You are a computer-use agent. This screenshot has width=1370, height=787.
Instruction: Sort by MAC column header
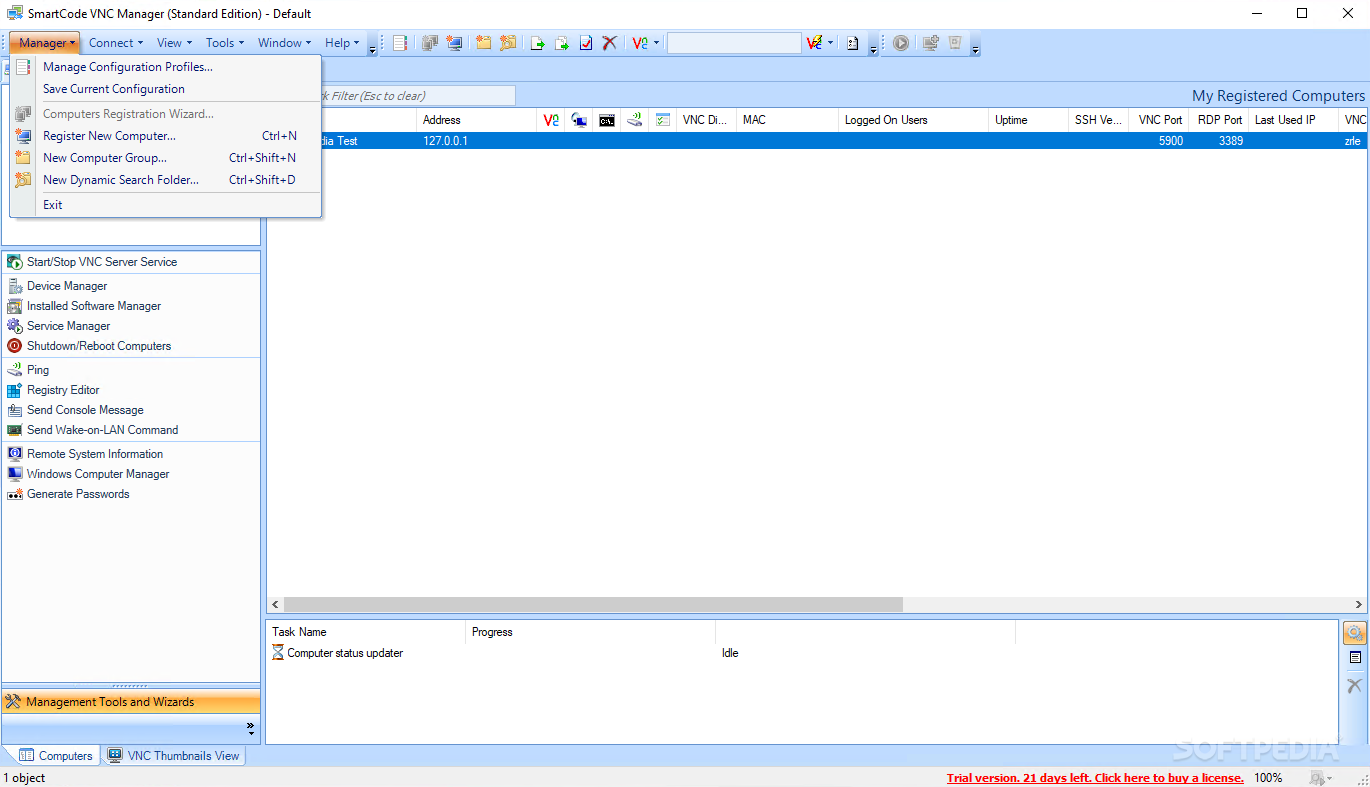787,120
